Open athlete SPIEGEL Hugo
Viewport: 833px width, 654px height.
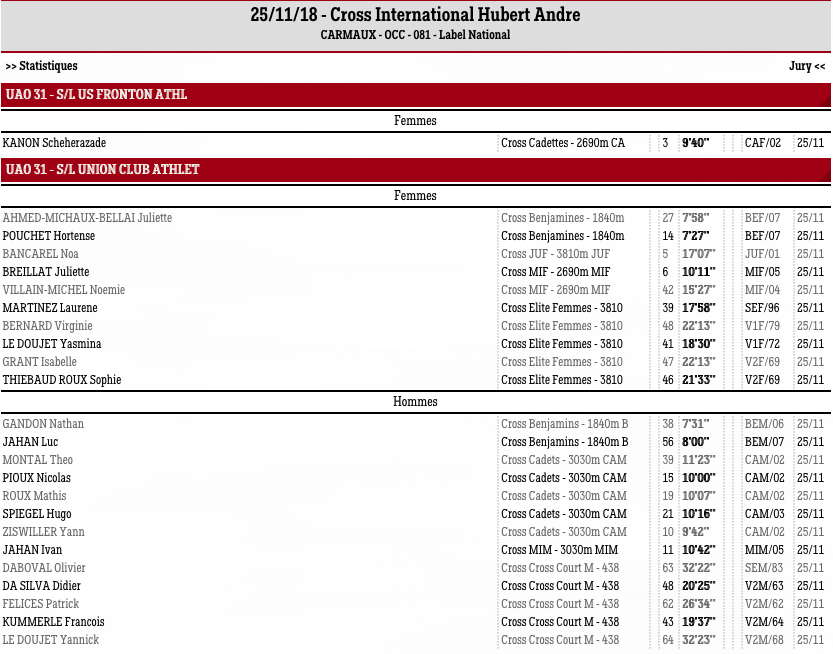click(x=37, y=514)
